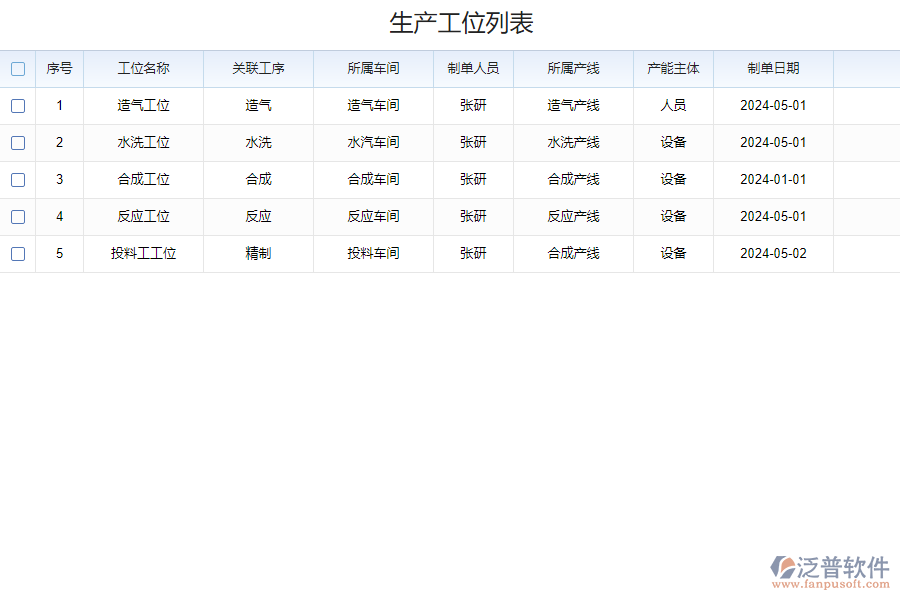
Task: Click the 制单日期 column header
Action: coord(772,68)
